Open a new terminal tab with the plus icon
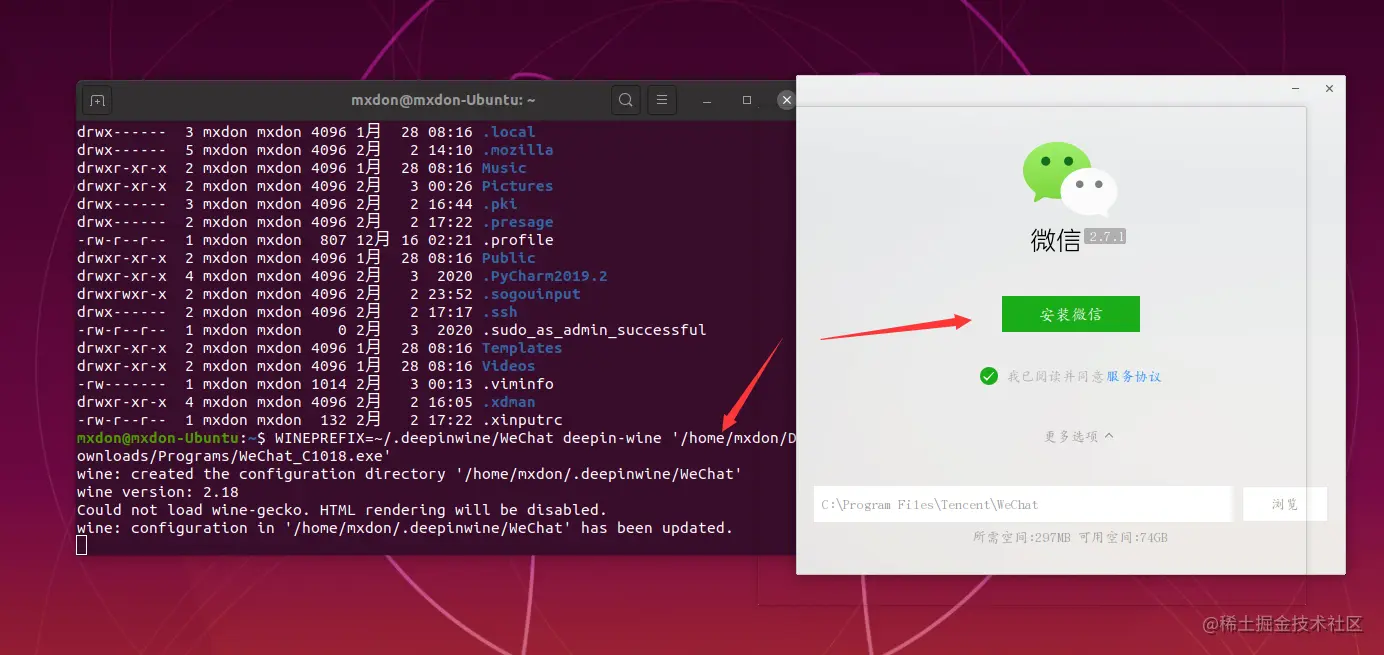 [97, 100]
